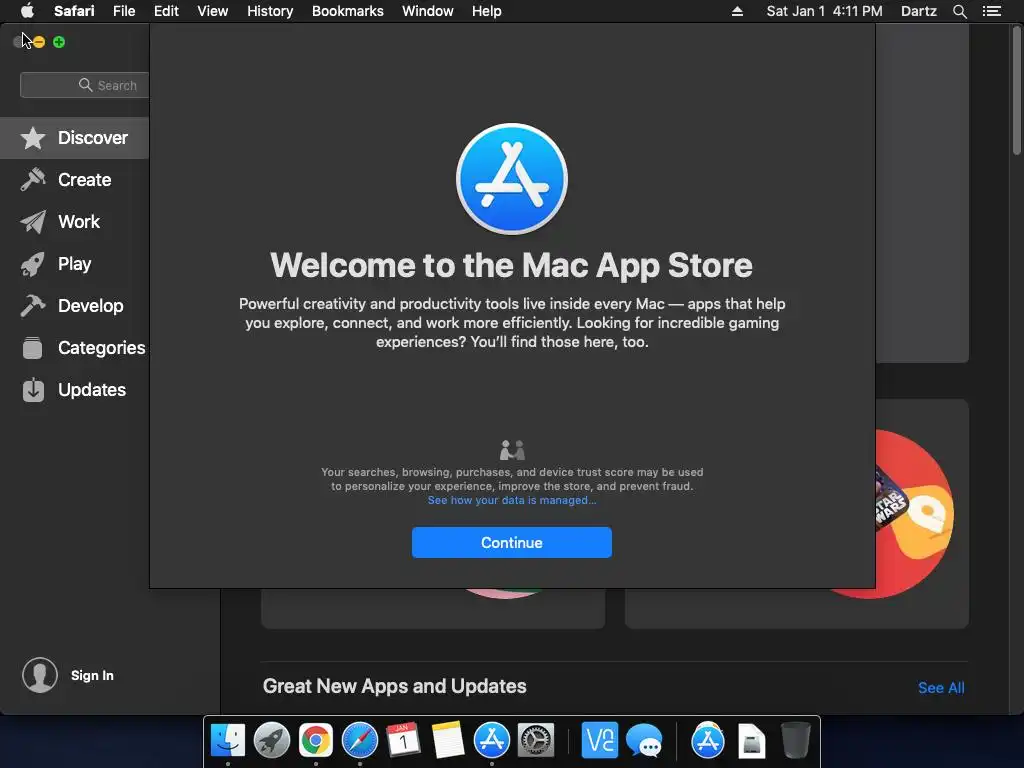Click the Play rocket icon
1024x768 pixels.
[x=33, y=264]
